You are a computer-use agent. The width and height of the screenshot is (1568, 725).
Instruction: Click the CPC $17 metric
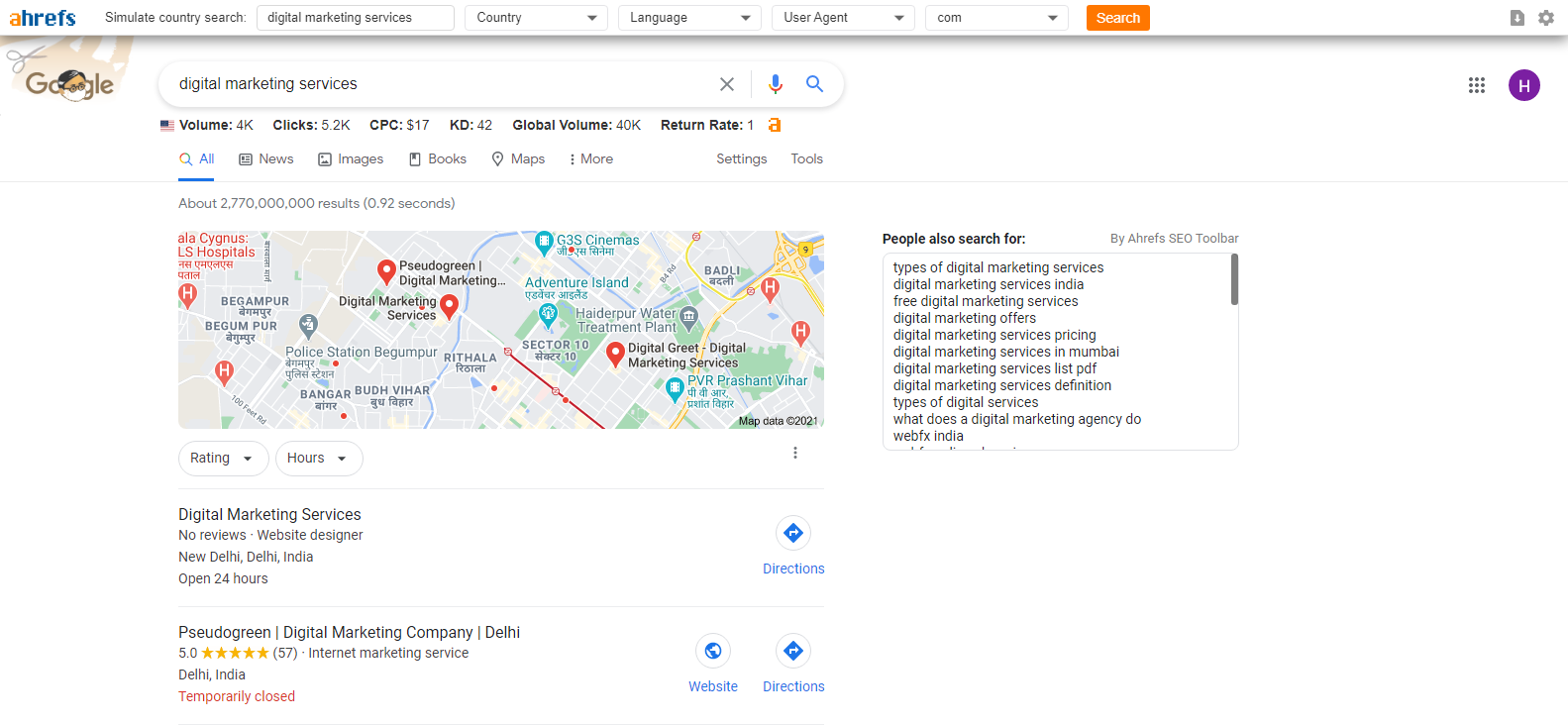tap(399, 125)
